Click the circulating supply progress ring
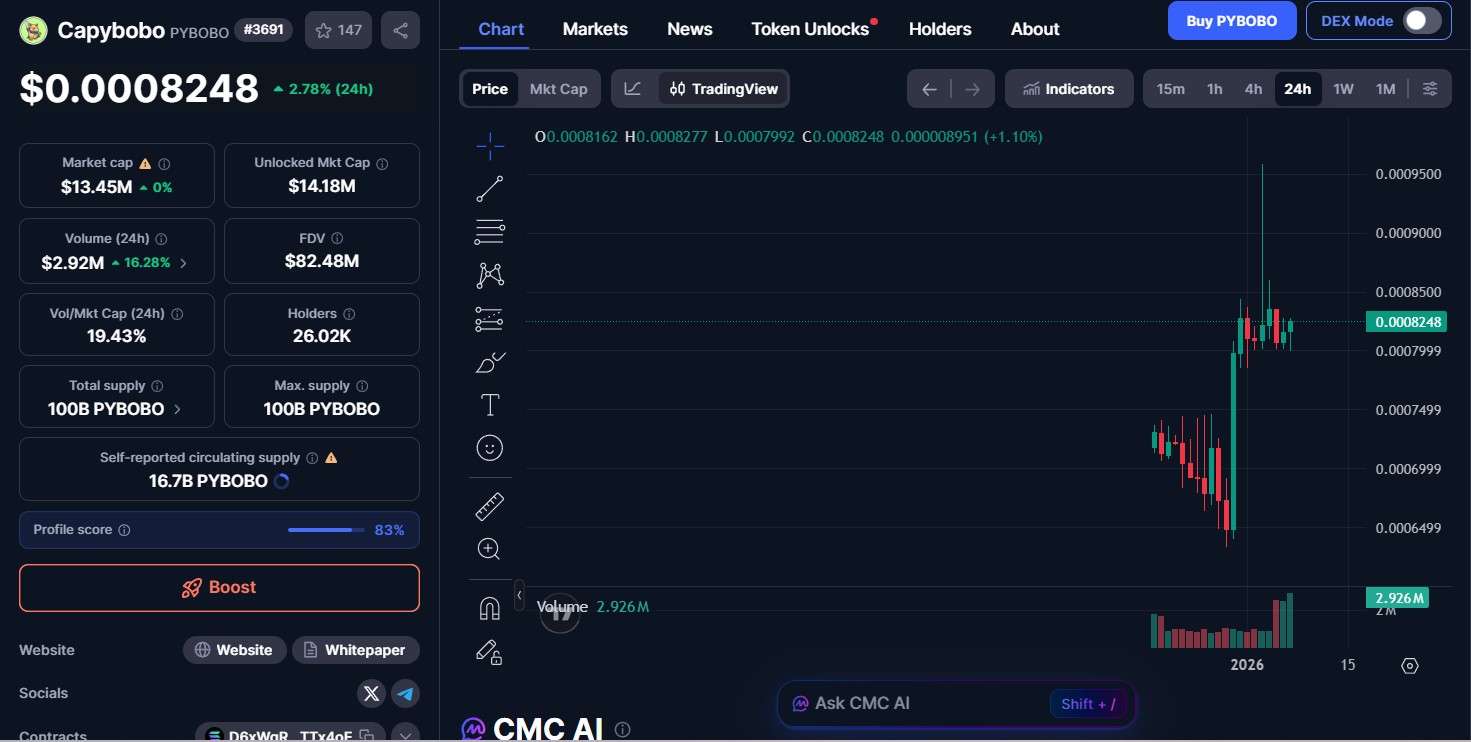1471x742 pixels. click(x=282, y=481)
